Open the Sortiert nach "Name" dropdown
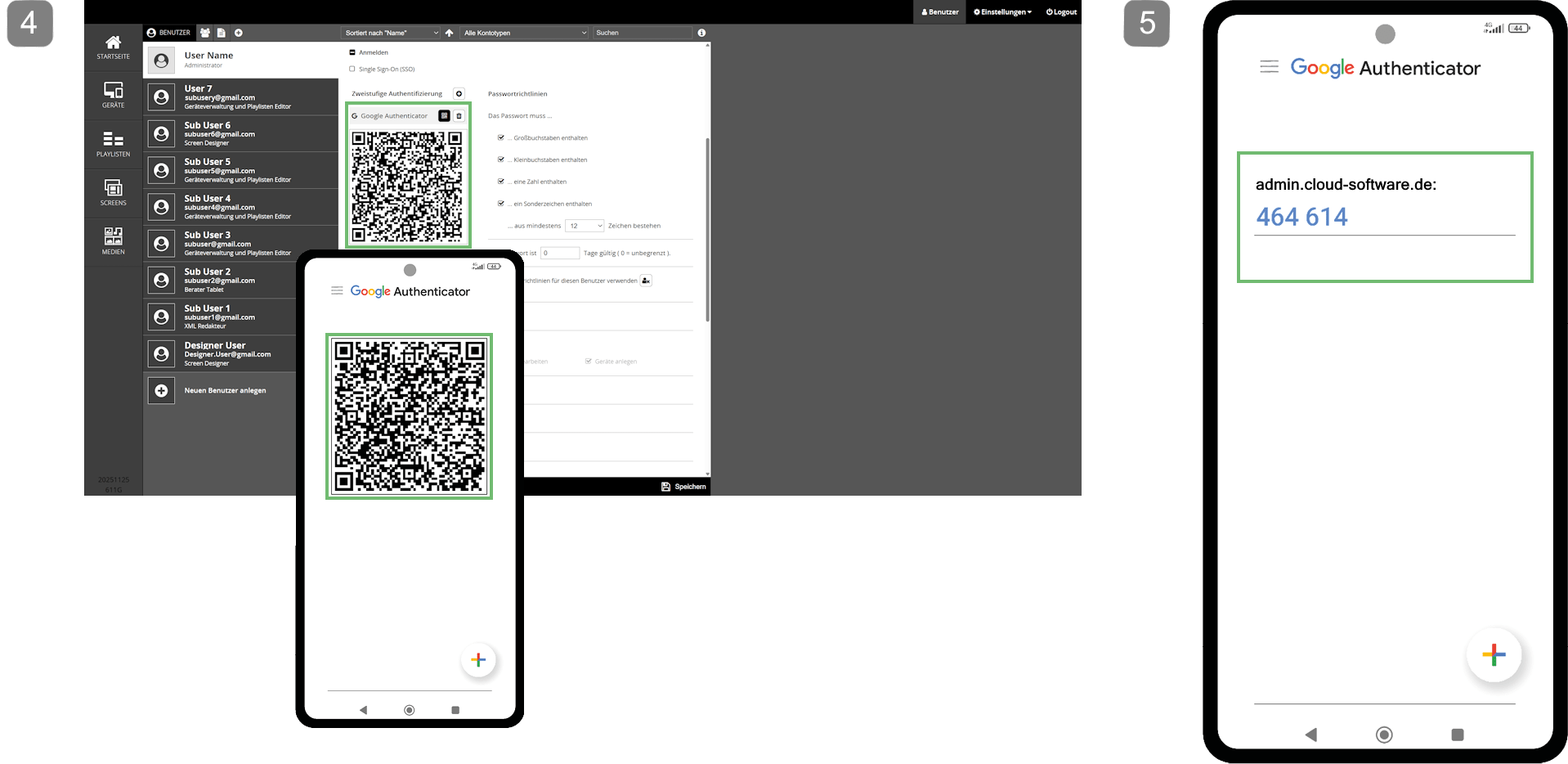The height and width of the screenshot is (764, 1568). pyautogui.click(x=391, y=33)
